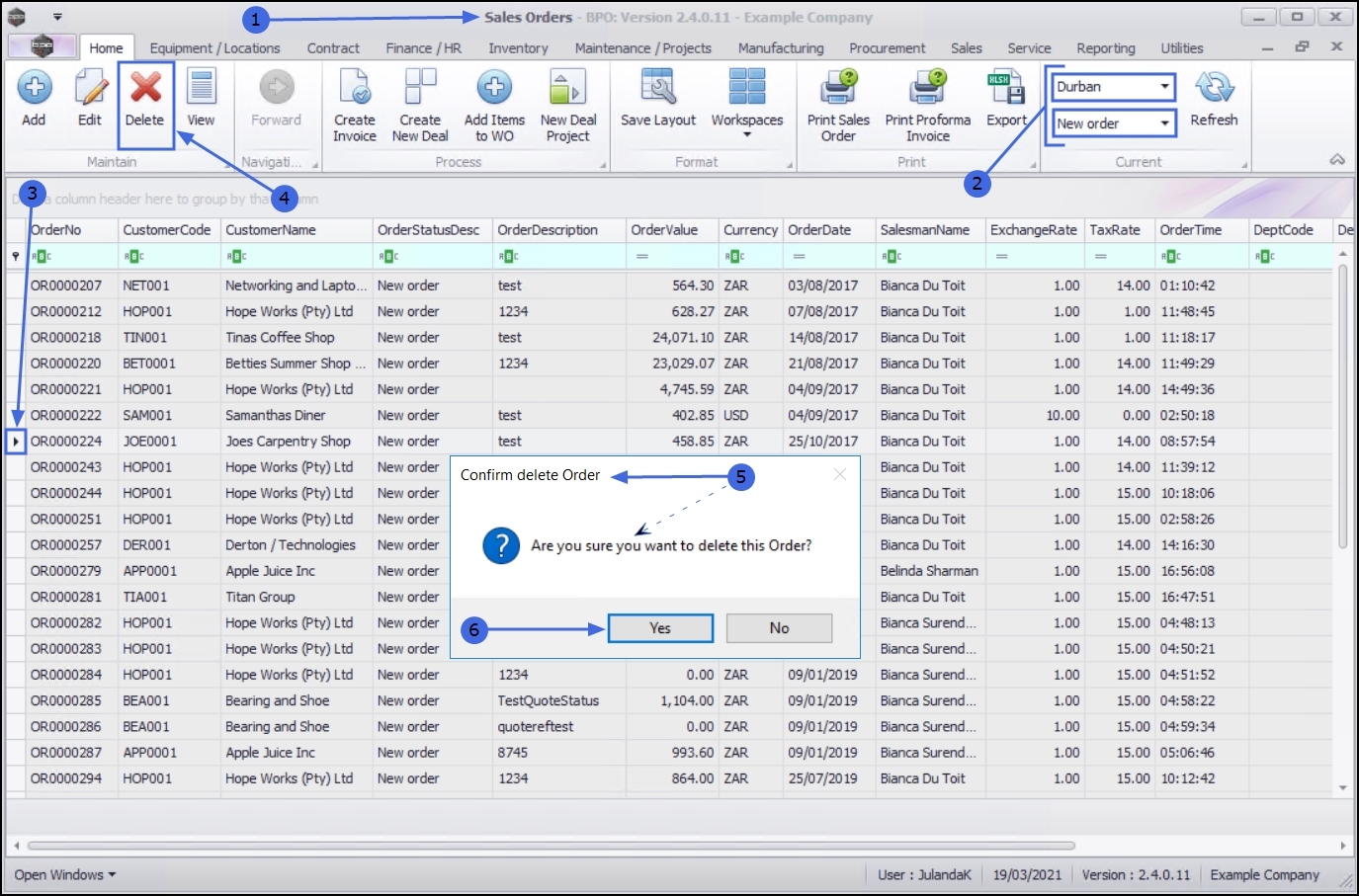Image resolution: width=1359 pixels, height=896 pixels.
Task: Click the CustomerName filter row cell
Action: tap(297, 256)
